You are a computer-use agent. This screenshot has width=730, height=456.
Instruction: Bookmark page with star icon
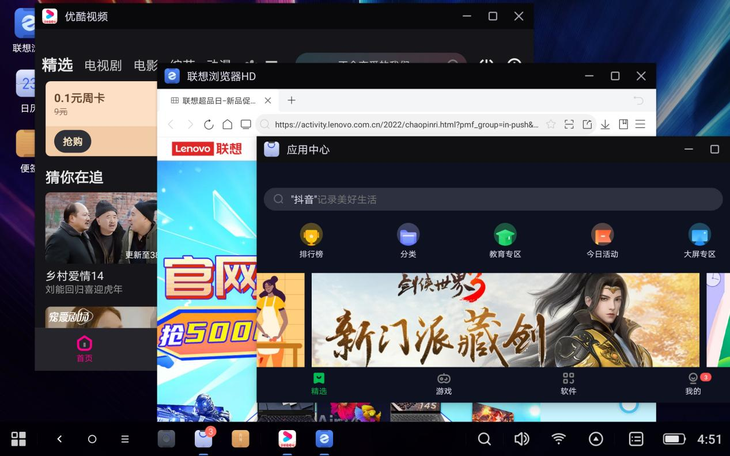pyautogui.click(x=550, y=125)
